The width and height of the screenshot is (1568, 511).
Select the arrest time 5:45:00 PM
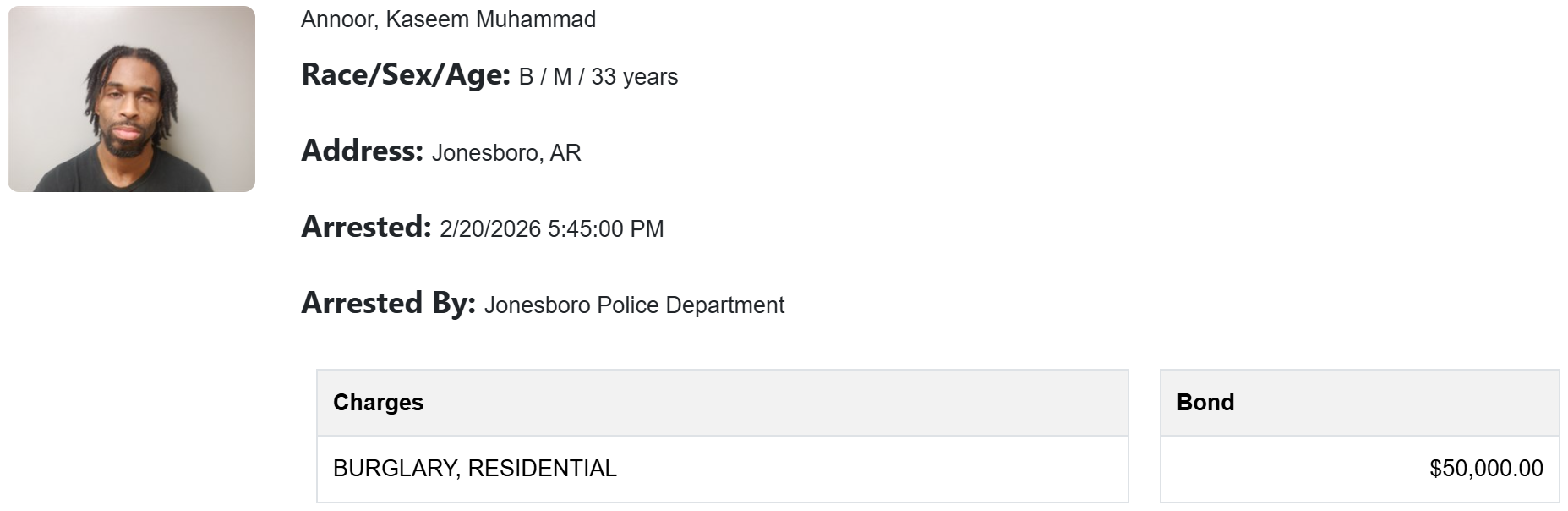605,229
